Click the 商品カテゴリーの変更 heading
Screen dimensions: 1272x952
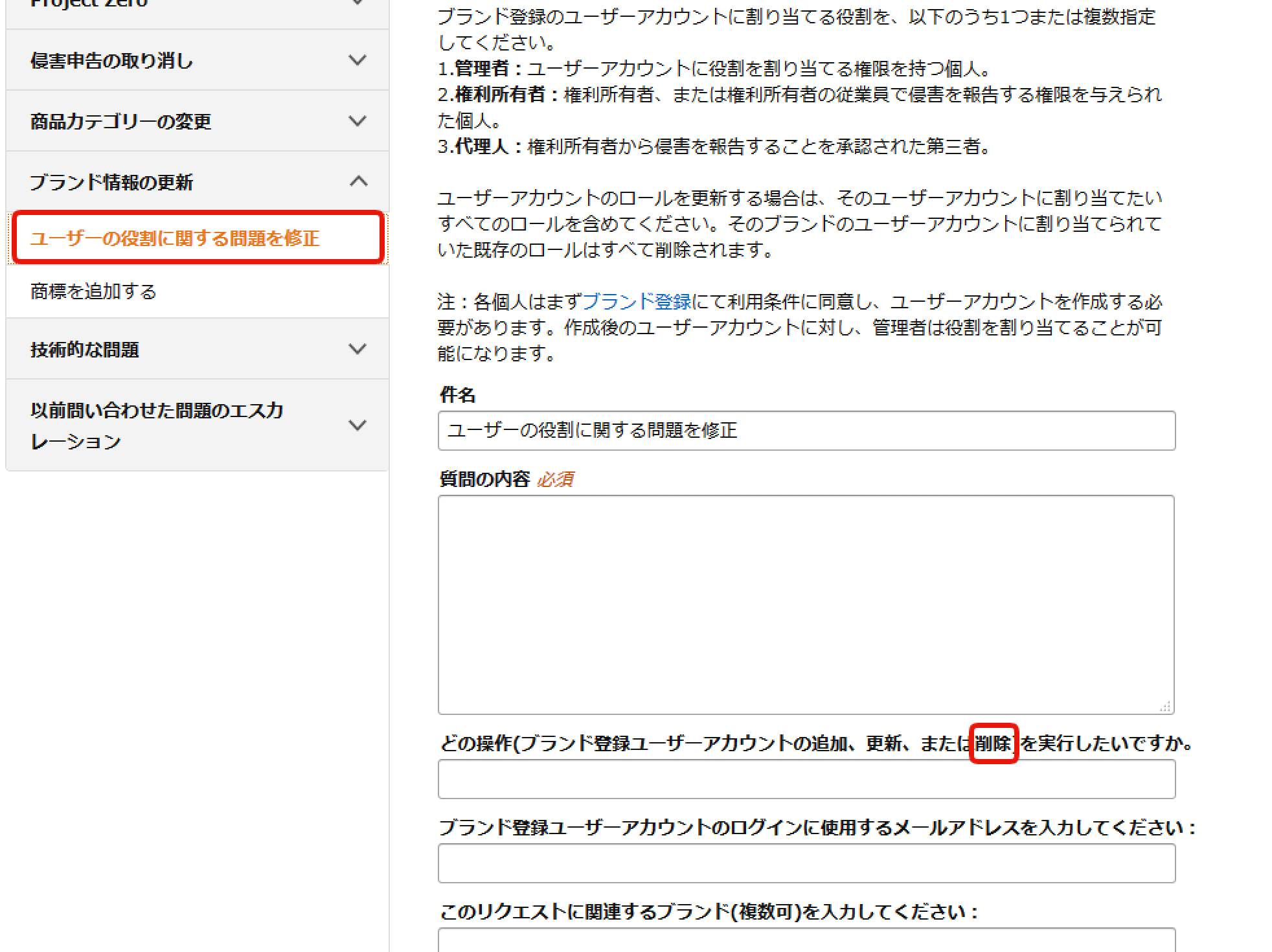121,122
